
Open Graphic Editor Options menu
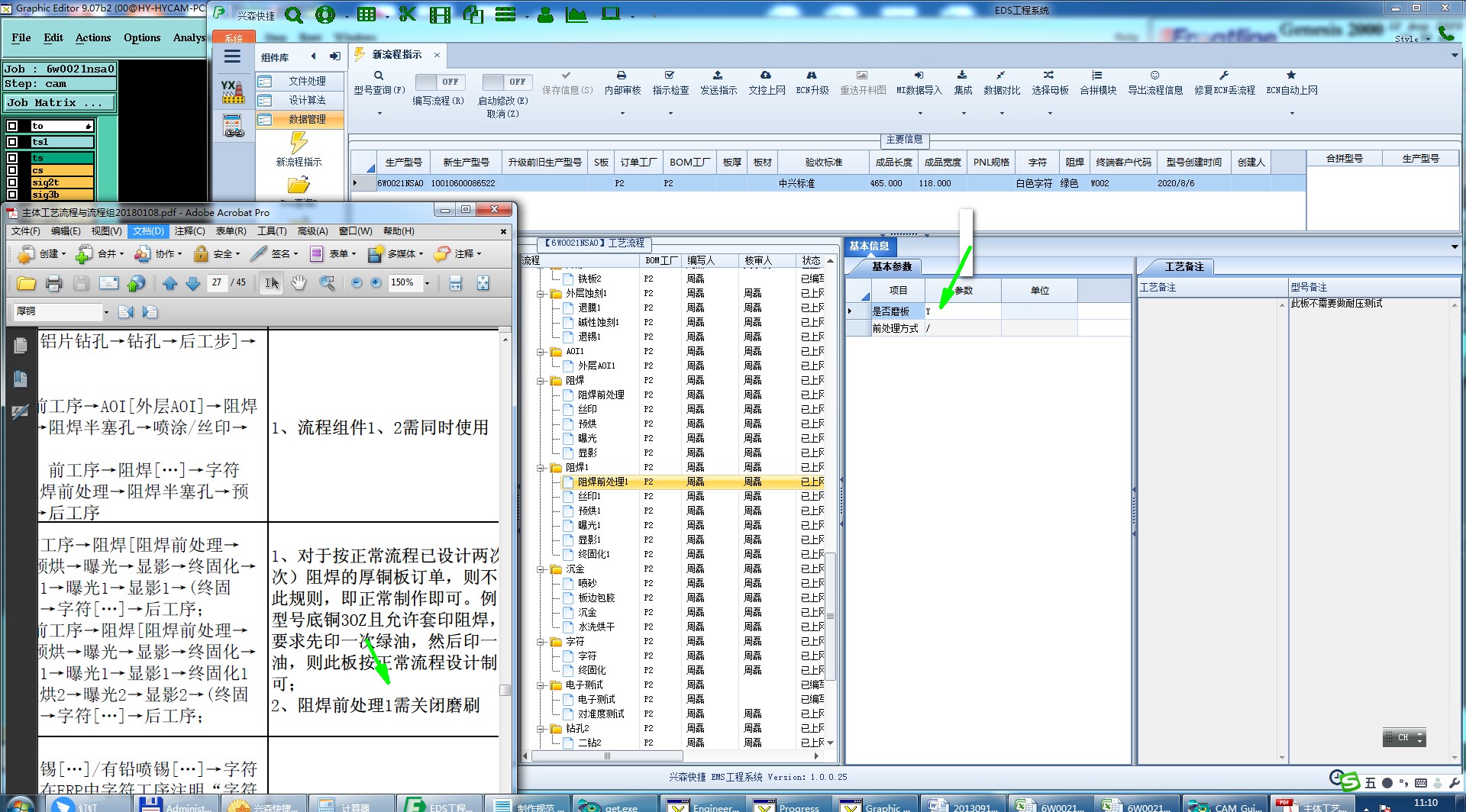142,37
